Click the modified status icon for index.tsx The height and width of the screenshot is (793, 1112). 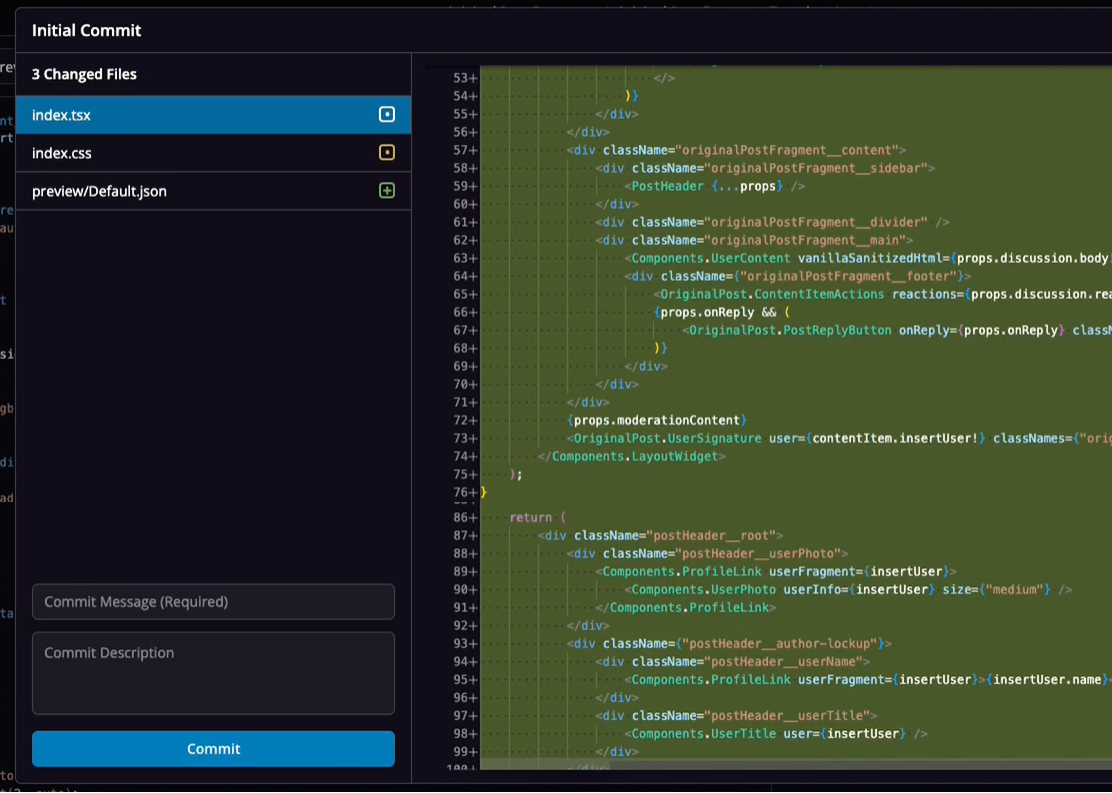(x=387, y=115)
